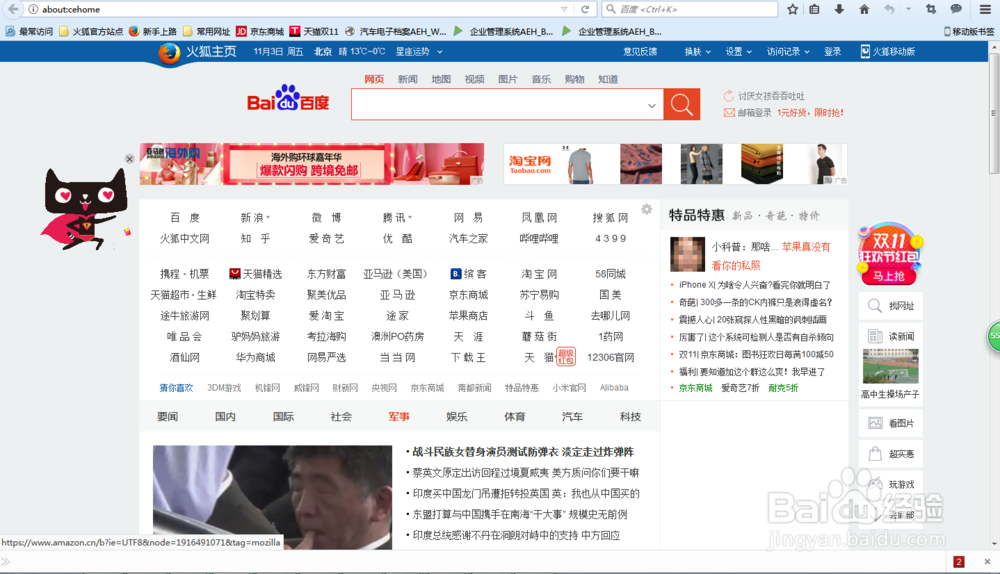Open the 高中生操场产子 news thumbnail

890,368
